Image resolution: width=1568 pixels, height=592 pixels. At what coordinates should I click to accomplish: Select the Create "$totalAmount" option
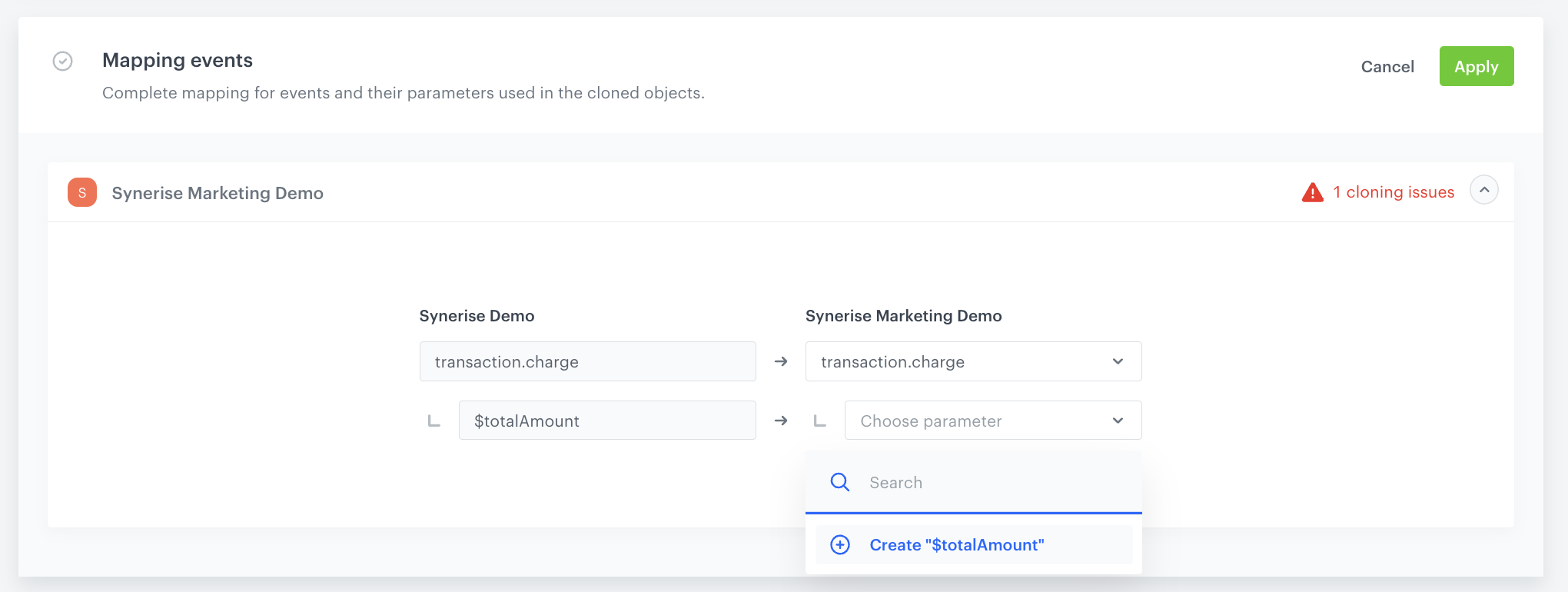click(957, 545)
